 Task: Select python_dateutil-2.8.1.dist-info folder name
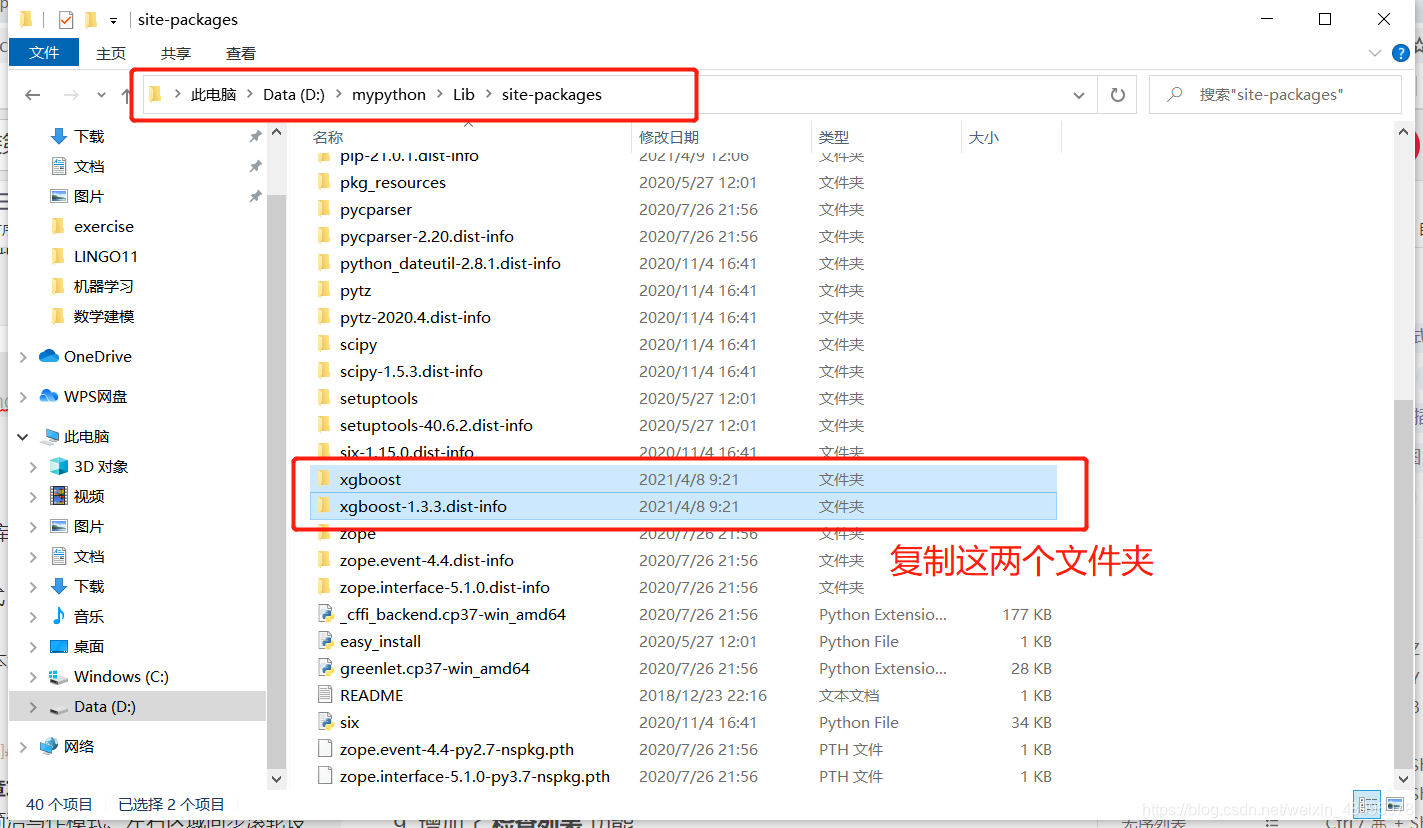point(450,263)
